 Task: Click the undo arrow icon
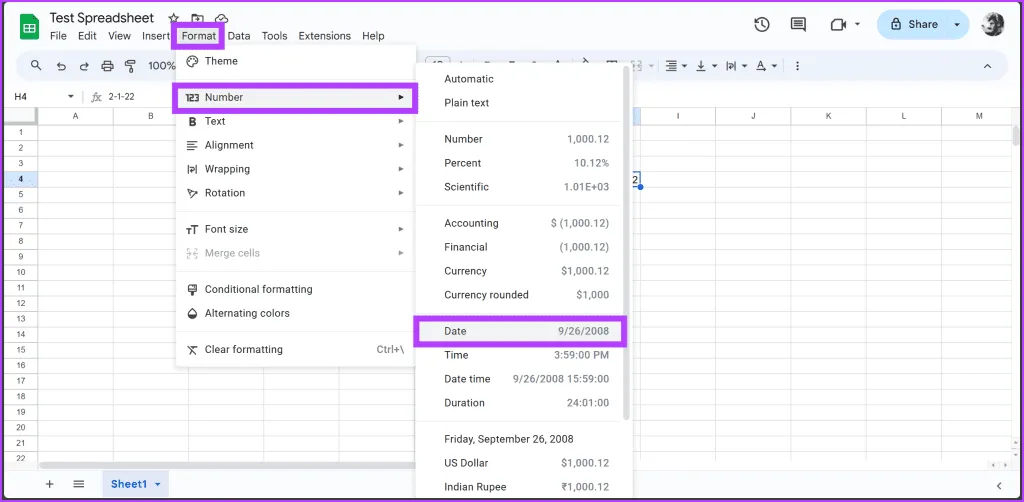coord(62,66)
